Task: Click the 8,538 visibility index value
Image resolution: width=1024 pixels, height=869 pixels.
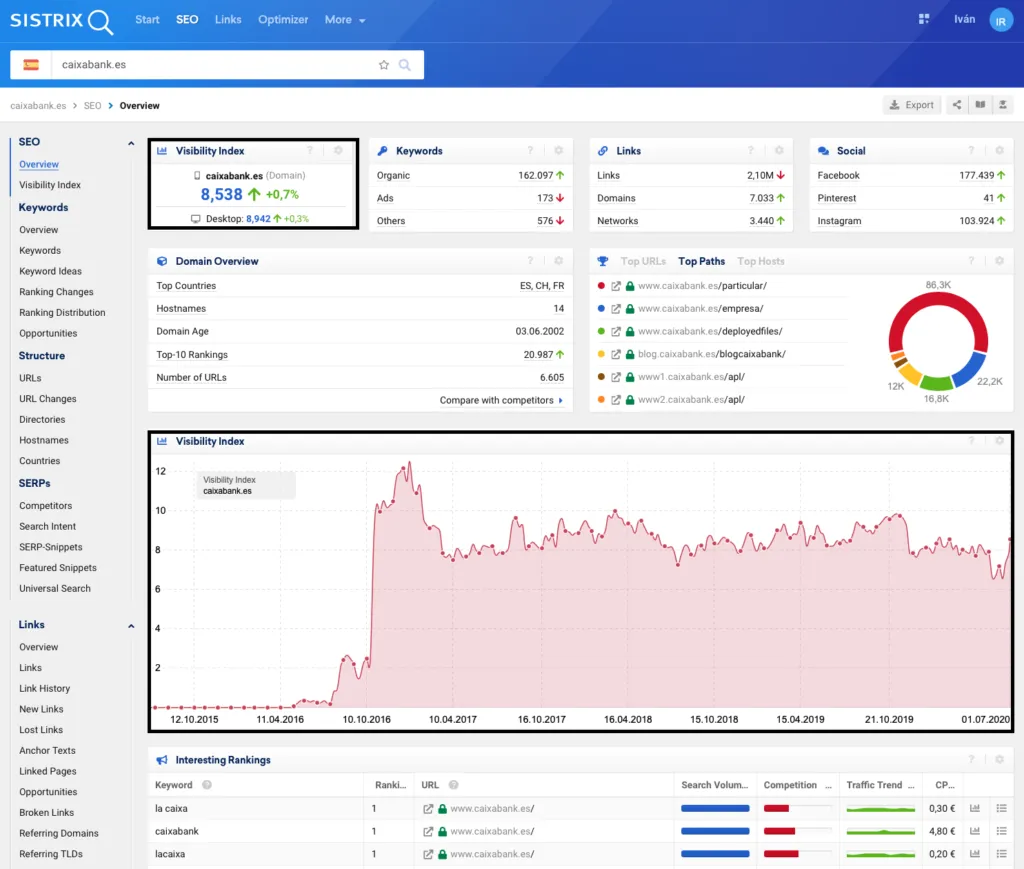Action: pyautogui.click(x=221, y=195)
